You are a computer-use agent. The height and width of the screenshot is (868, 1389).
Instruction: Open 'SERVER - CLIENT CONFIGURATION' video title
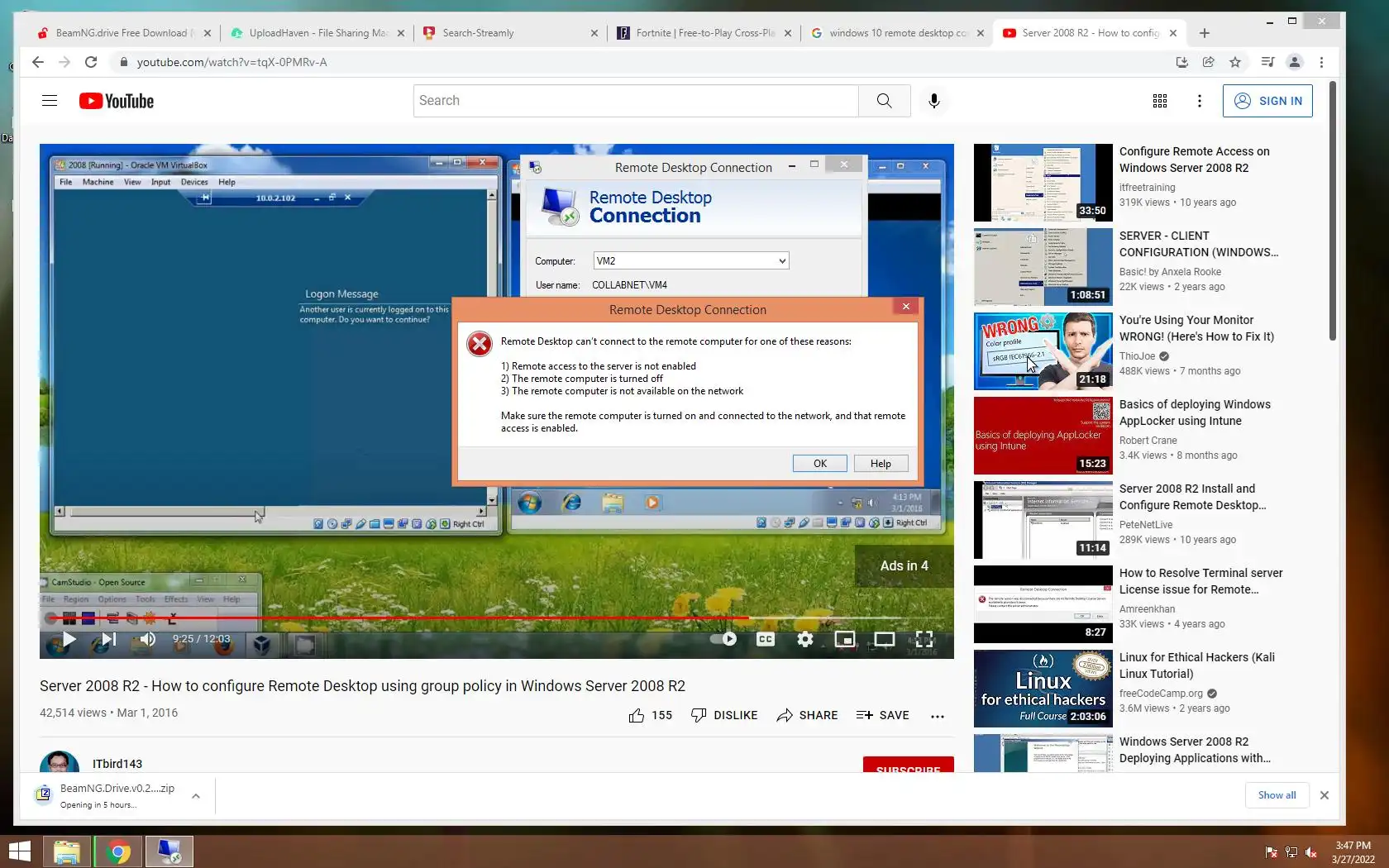[x=1199, y=244]
